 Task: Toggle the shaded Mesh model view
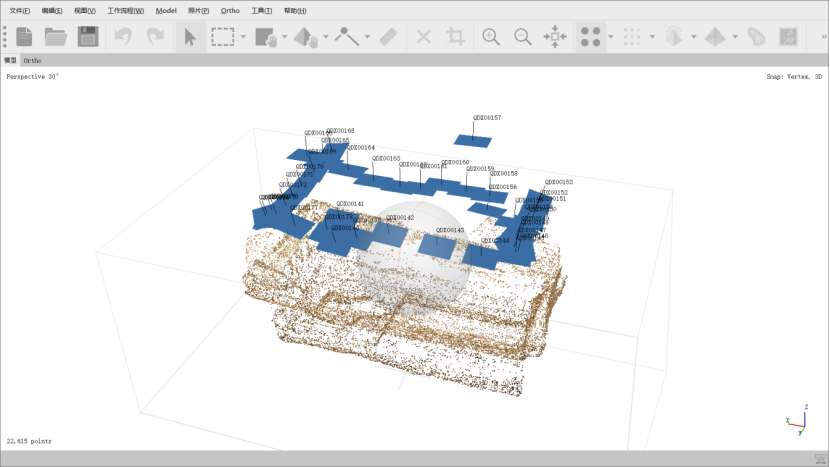pyautogui.click(x=673, y=37)
